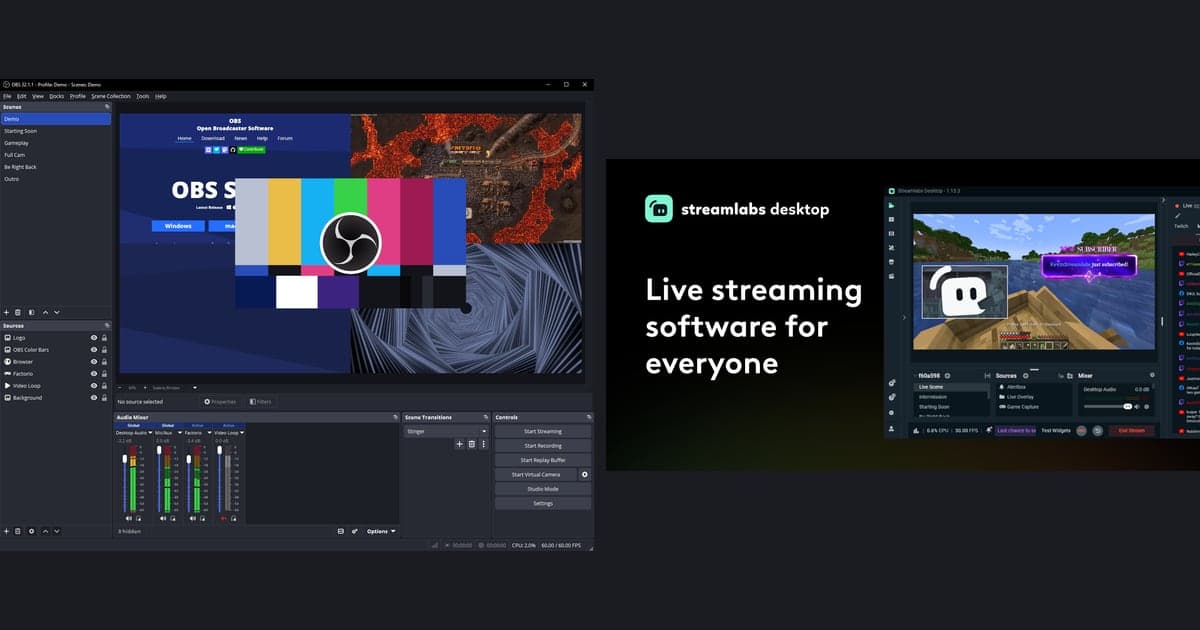Remove the Stinger transition with the trash icon
The height and width of the screenshot is (630, 1200).
(x=472, y=444)
